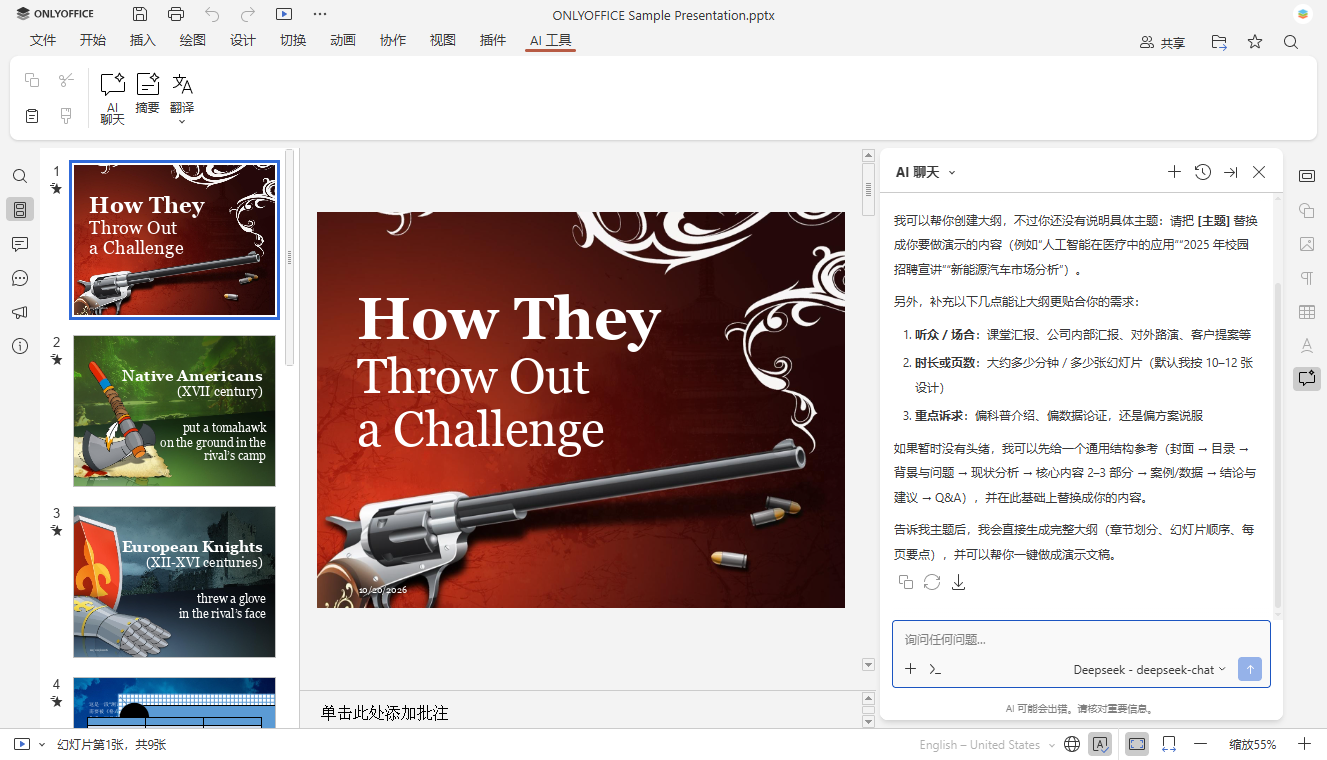Click the print icon in the title bar
The height and width of the screenshot is (760, 1327).
(176, 14)
